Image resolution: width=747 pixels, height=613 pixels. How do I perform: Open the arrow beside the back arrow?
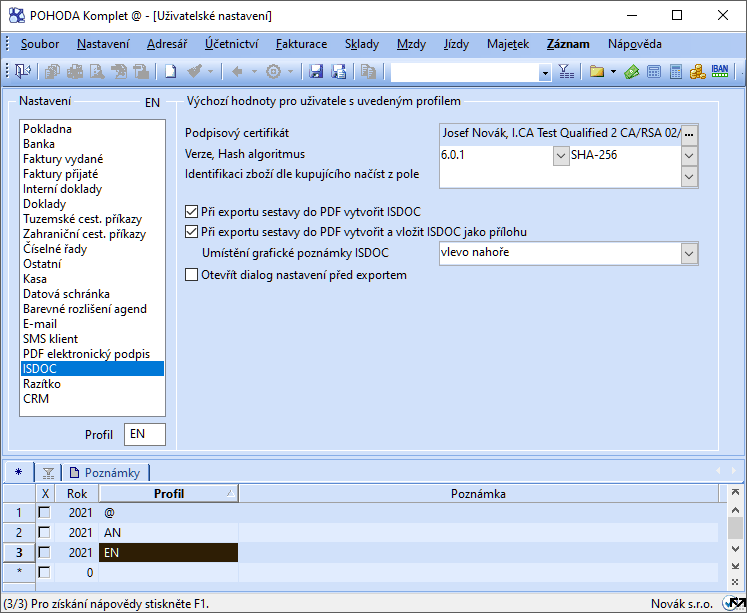coord(254,71)
